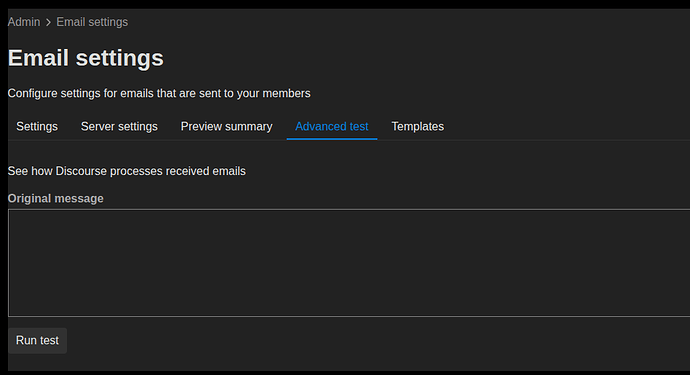Focus the Original message text area
690x375 pixels.
349,263
